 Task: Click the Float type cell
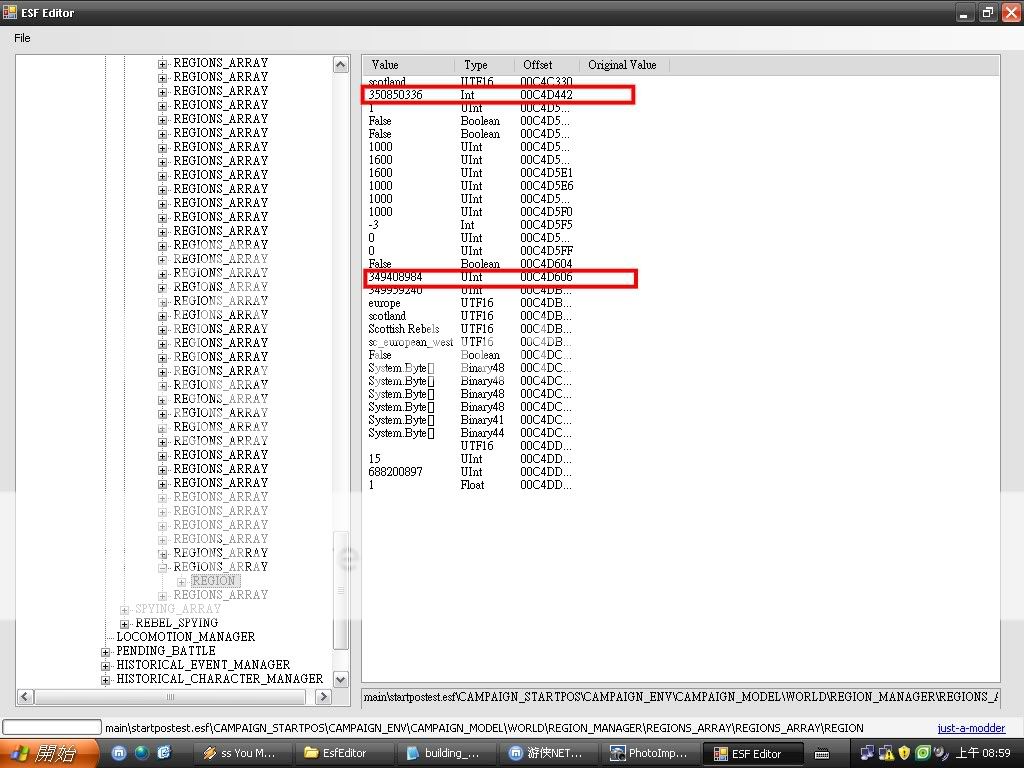click(472, 485)
